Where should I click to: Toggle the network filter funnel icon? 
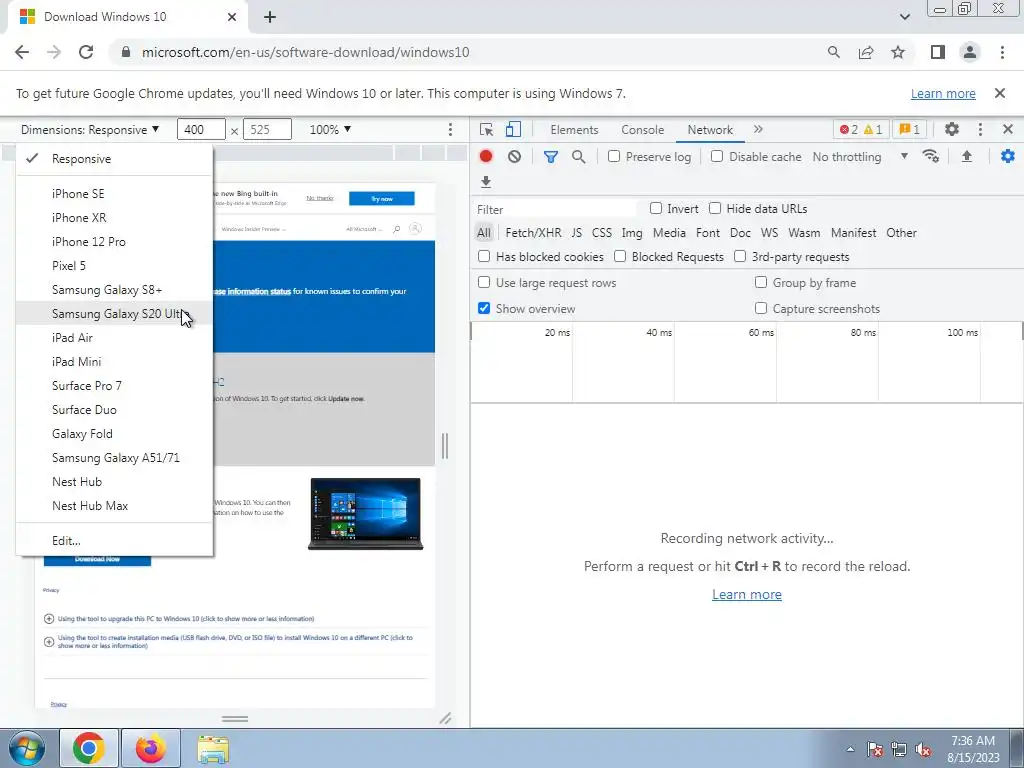pyautogui.click(x=551, y=157)
